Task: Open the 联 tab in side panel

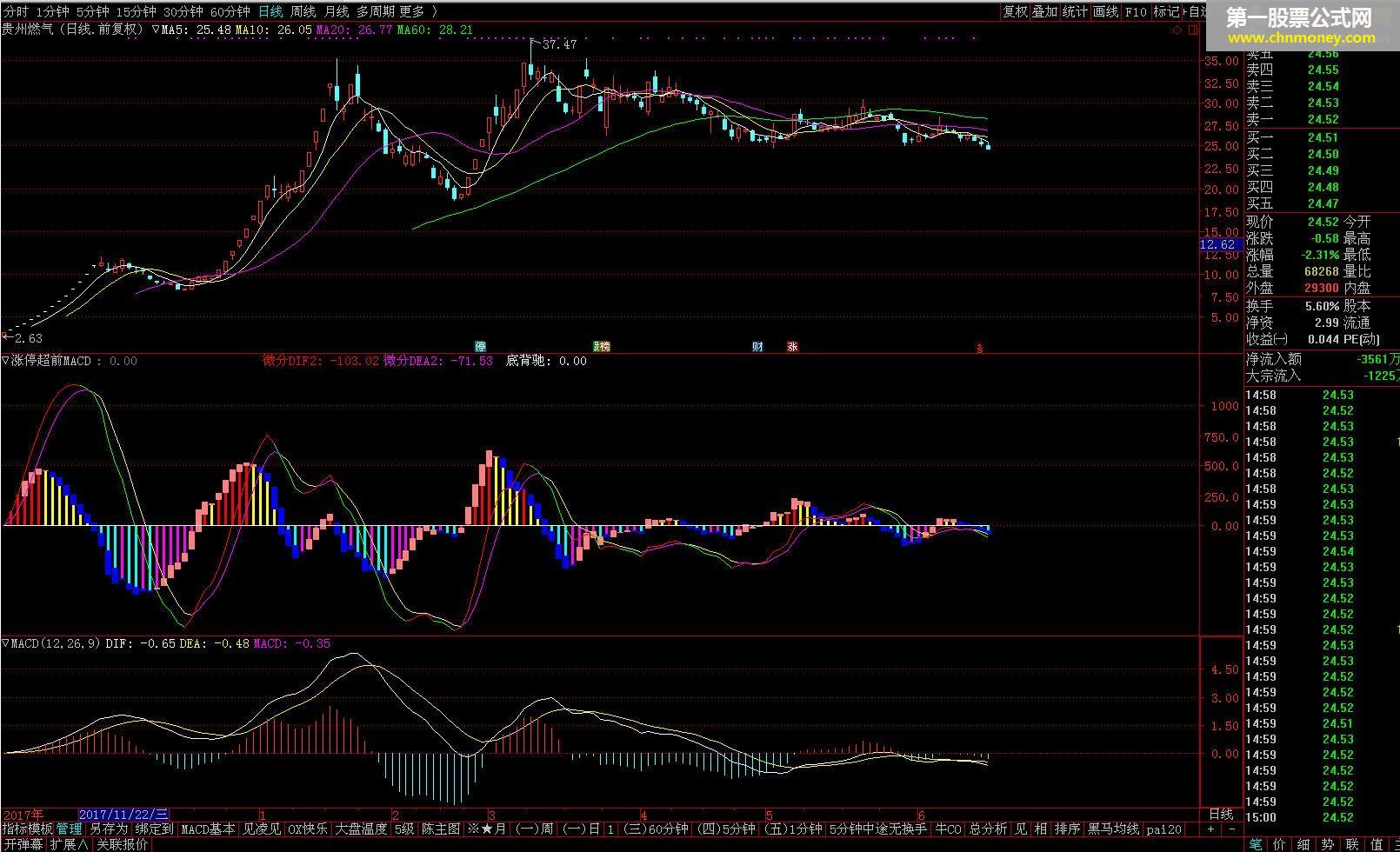Action: coord(1353,844)
